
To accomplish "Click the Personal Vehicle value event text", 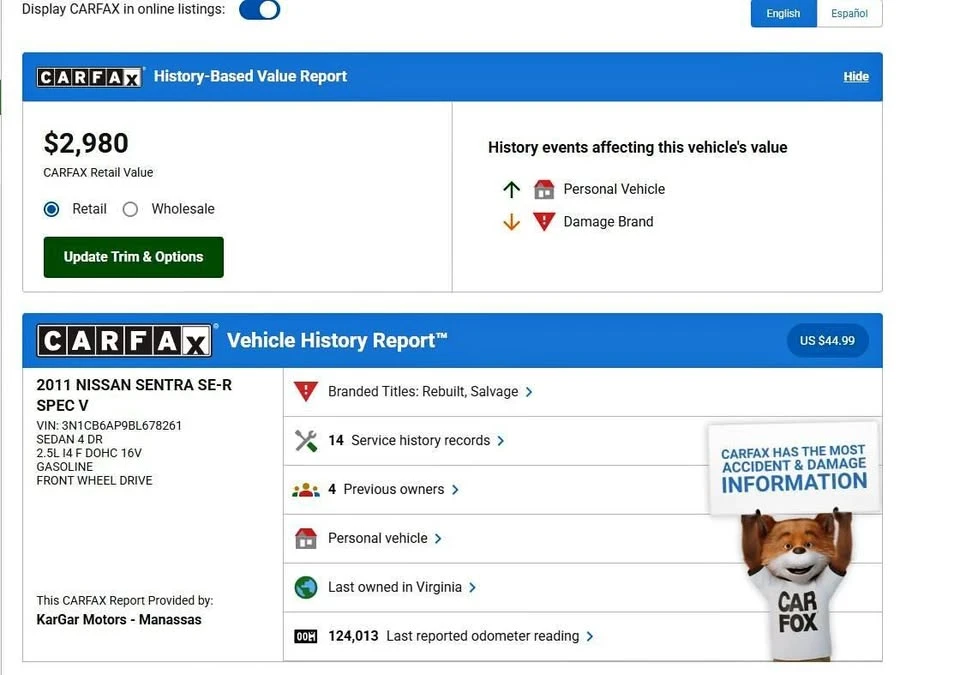I will coord(614,189).
